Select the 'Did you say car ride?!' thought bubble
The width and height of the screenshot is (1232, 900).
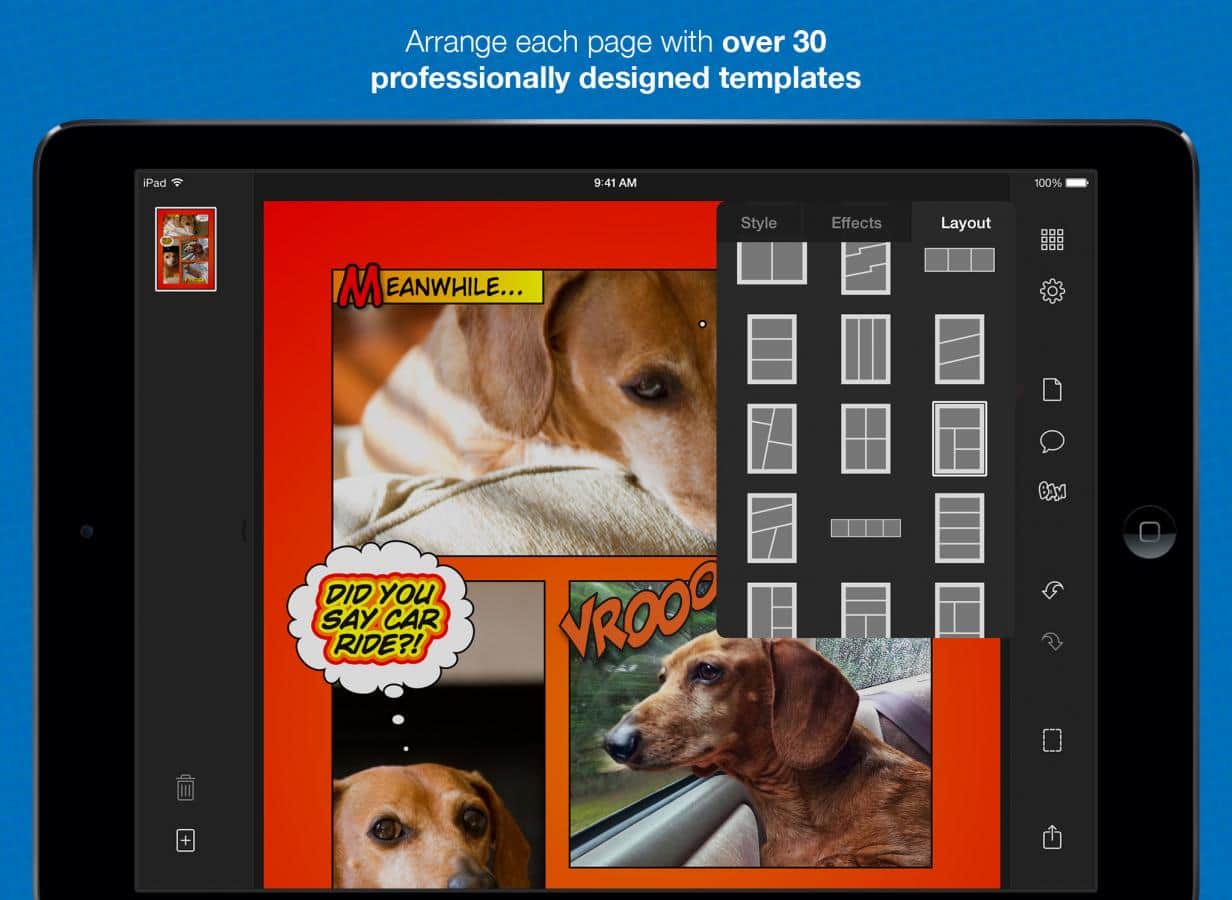tap(381, 617)
